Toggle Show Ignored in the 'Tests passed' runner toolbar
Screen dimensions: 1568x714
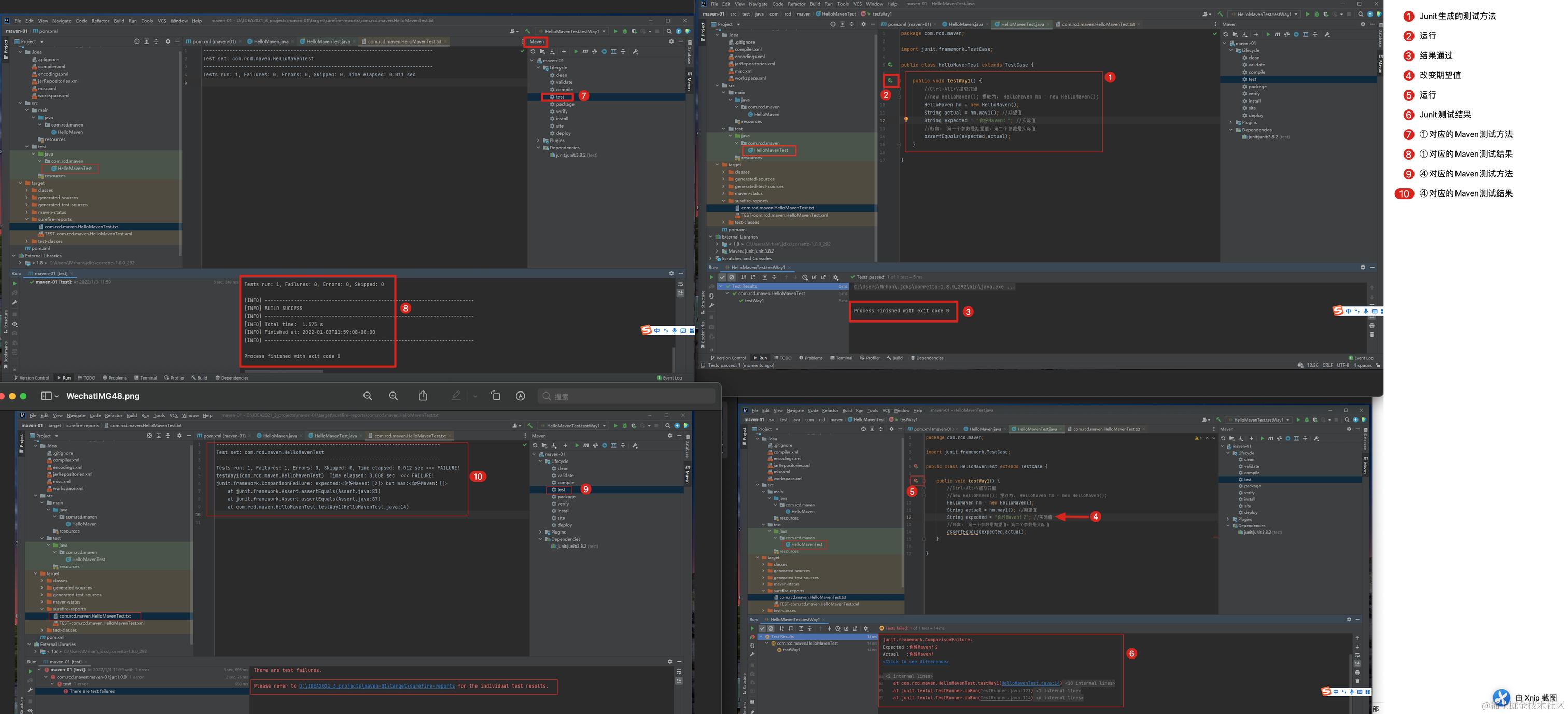732,277
